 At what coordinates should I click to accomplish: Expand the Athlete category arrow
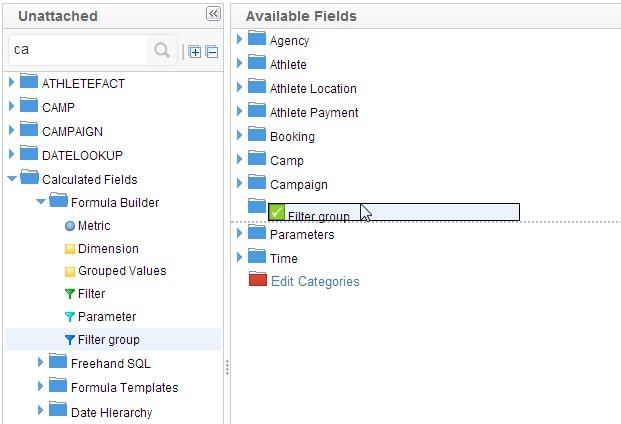[239, 63]
